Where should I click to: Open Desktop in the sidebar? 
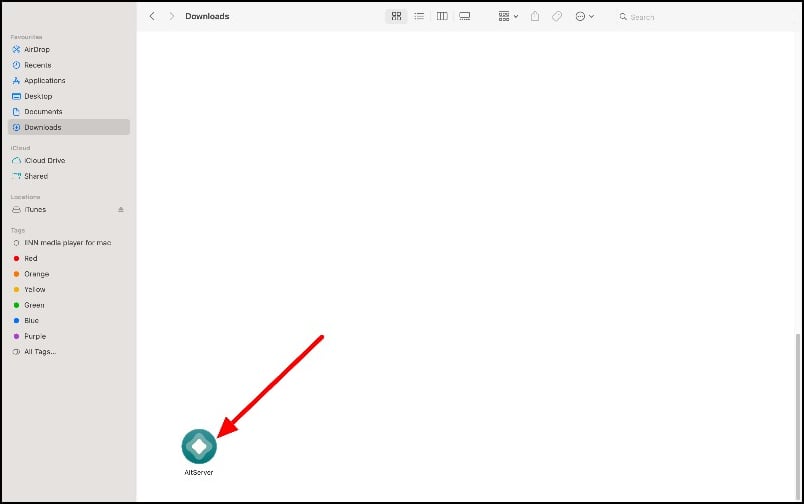click(x=69, y=96)
